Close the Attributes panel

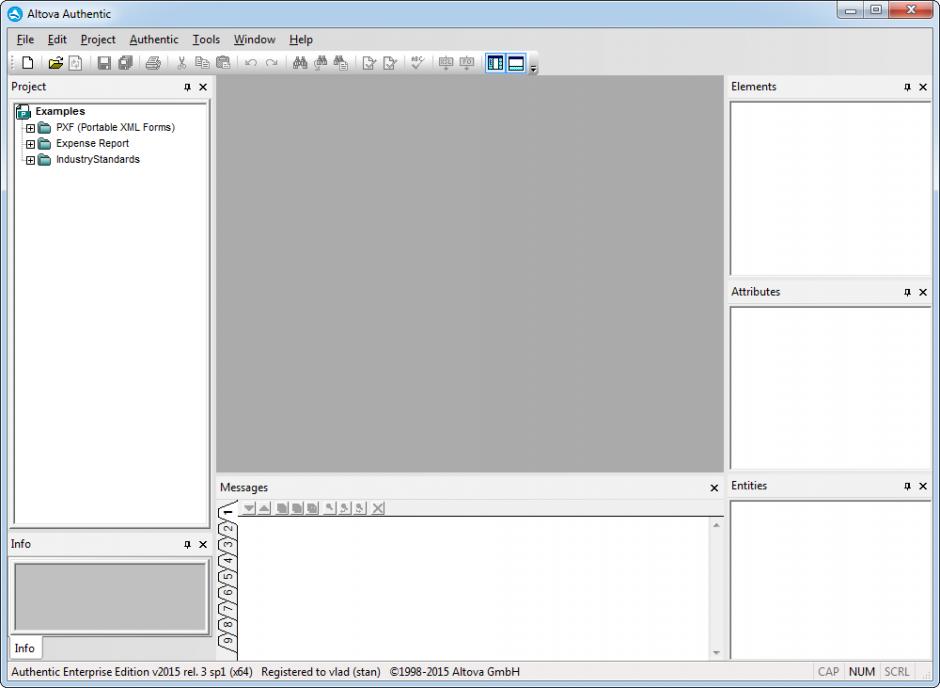(x=923, y=292)
